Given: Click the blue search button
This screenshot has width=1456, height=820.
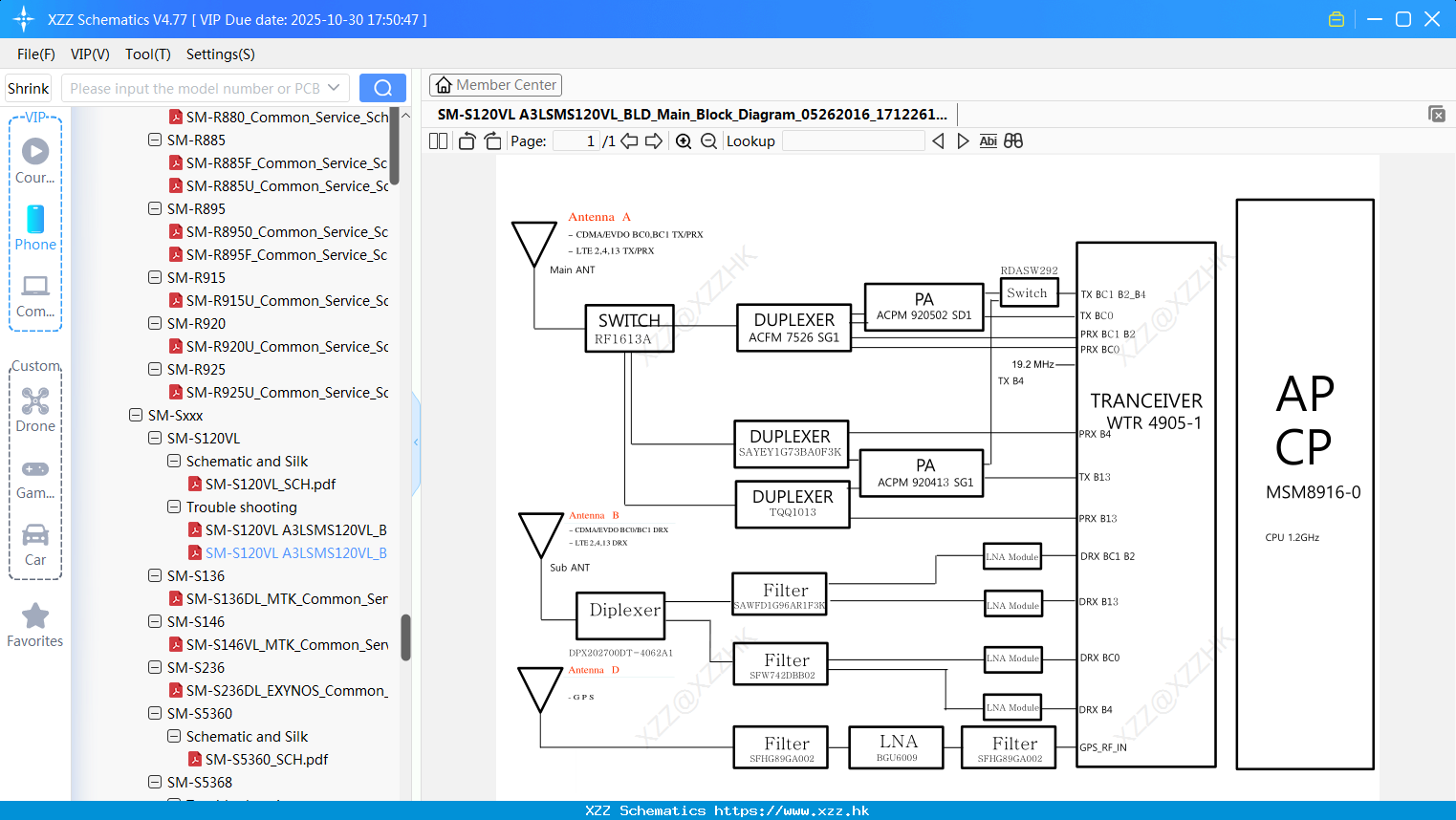Looking at the screenshot, I should [x=382, y=88].
